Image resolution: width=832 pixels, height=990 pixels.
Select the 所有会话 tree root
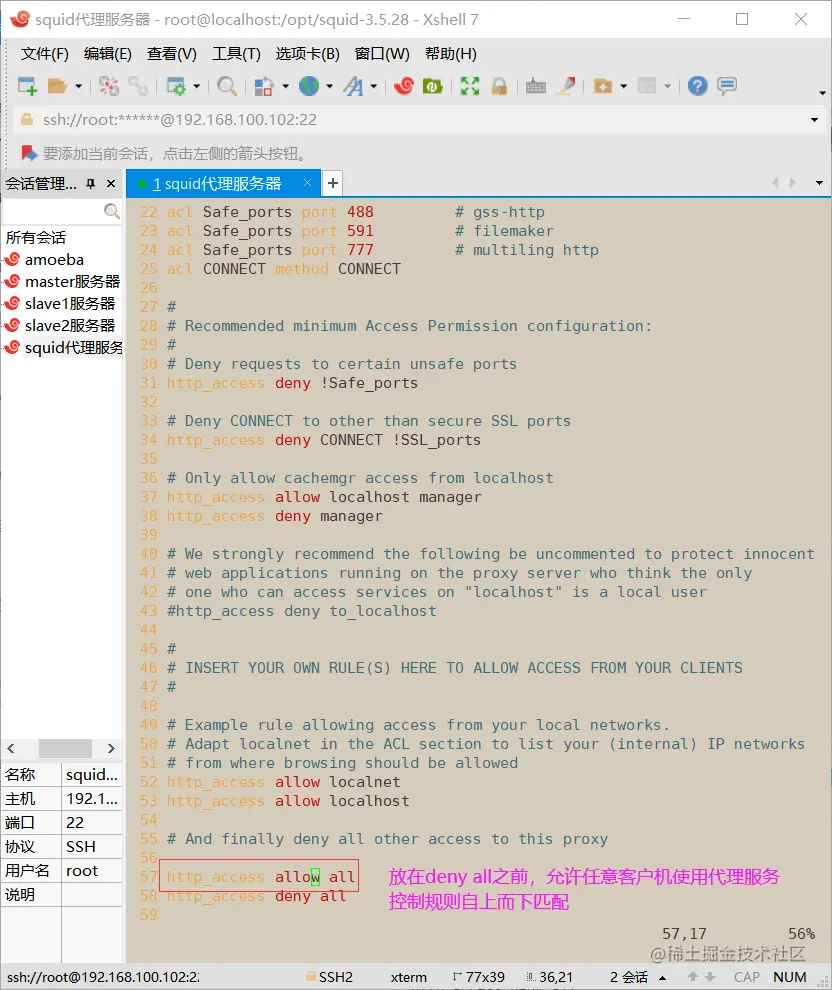(x=36, y=237)
